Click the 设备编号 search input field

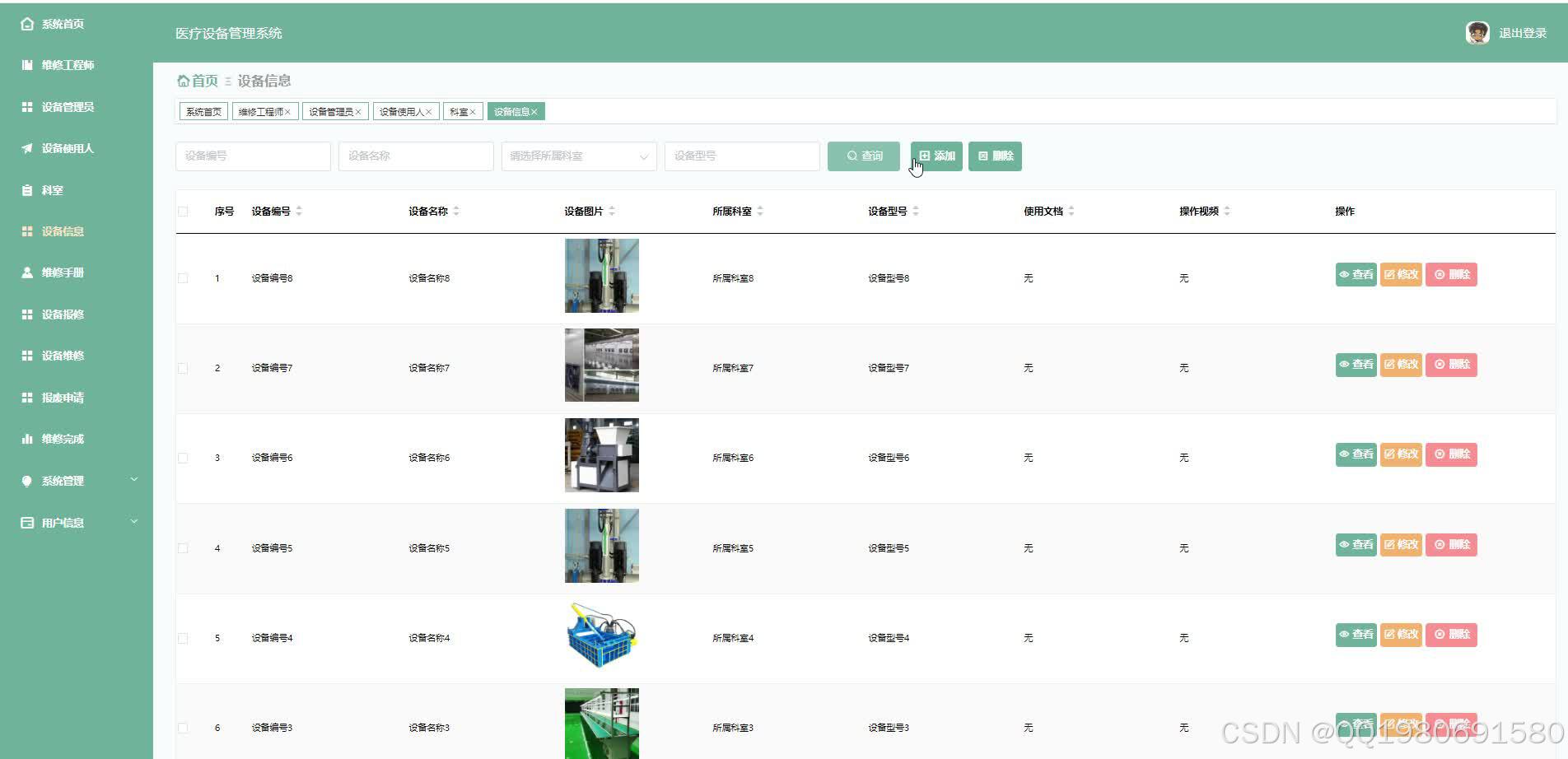(253, 156)
